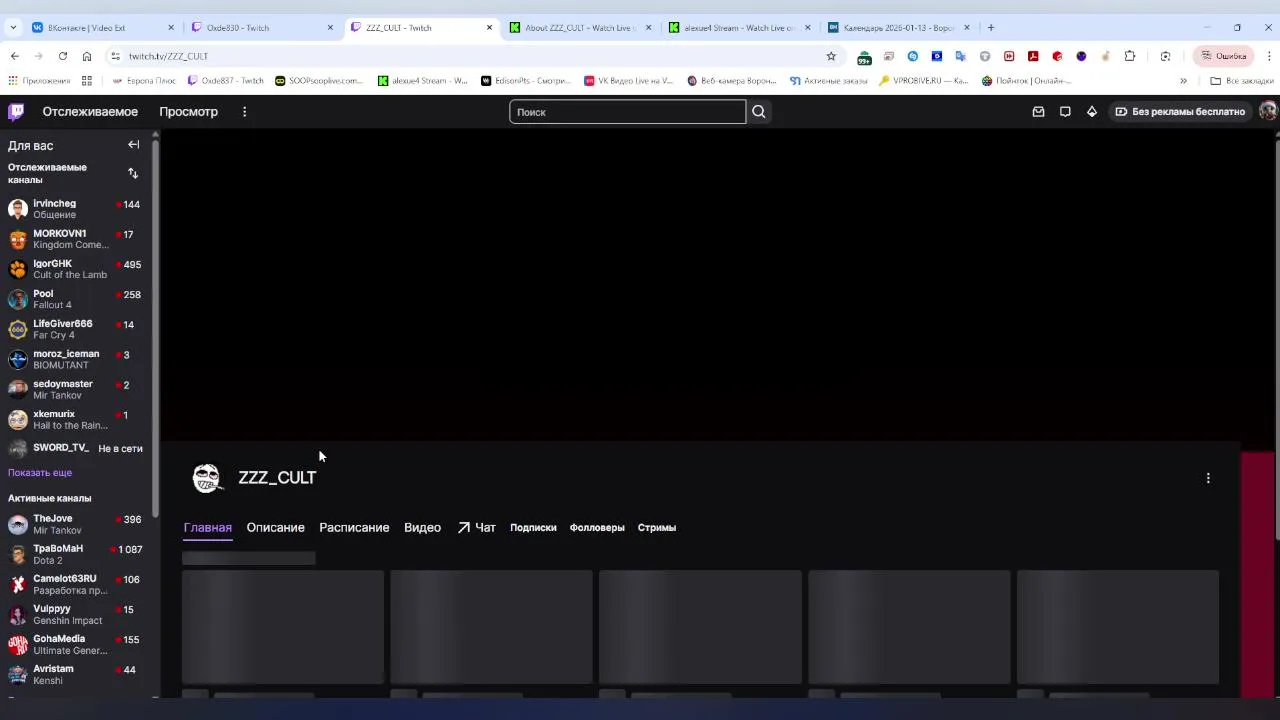Open the new tab plus button

click(991, 27)
